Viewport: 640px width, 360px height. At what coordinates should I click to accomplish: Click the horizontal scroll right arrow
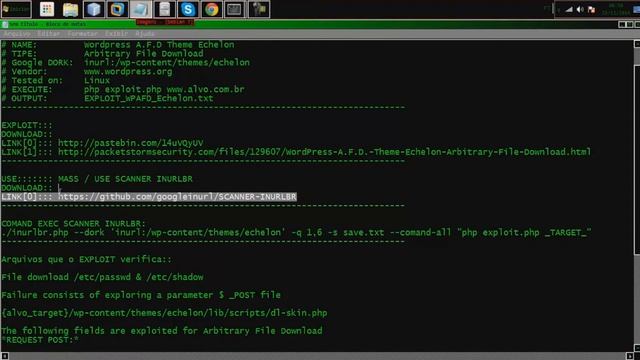[x=630, y=356]
